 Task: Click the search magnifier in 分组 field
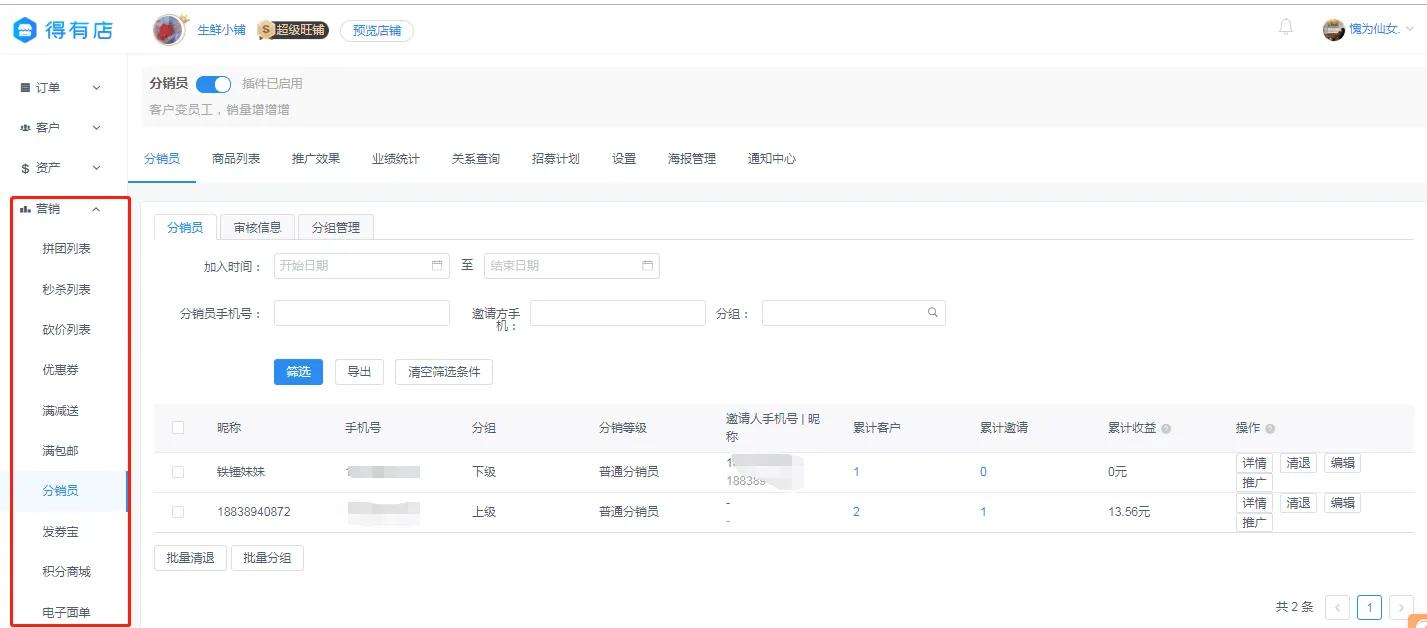coord(932,312)
